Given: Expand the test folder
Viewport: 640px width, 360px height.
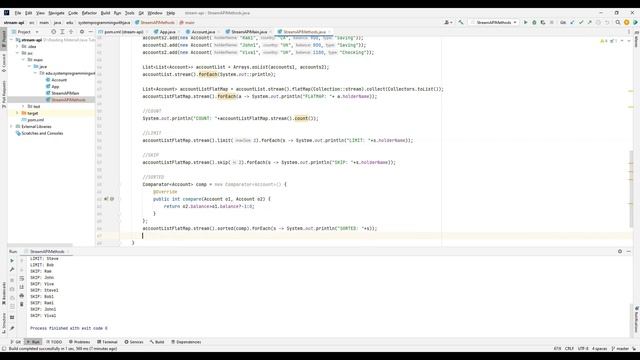Looking at the screenshot, I should pos(23,106).
